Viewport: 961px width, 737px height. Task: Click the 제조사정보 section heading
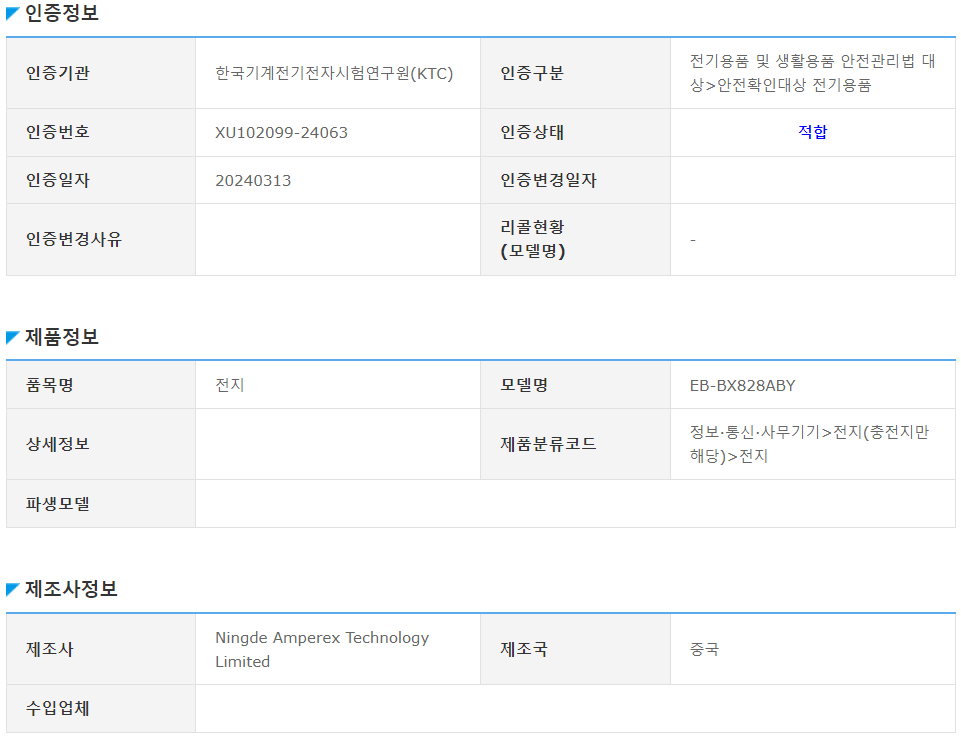click(71, 589)
